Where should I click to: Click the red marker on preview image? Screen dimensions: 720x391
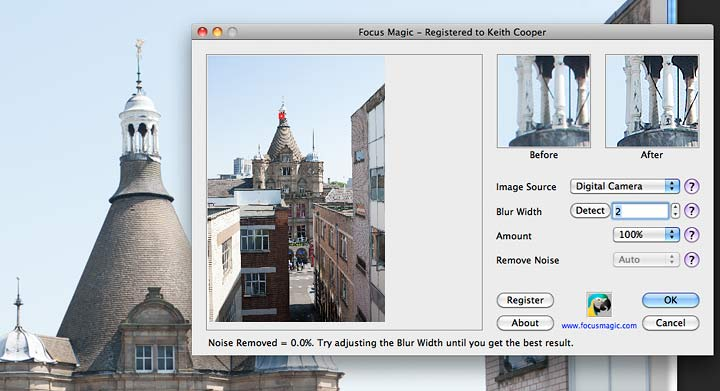[x=282, y=116]
